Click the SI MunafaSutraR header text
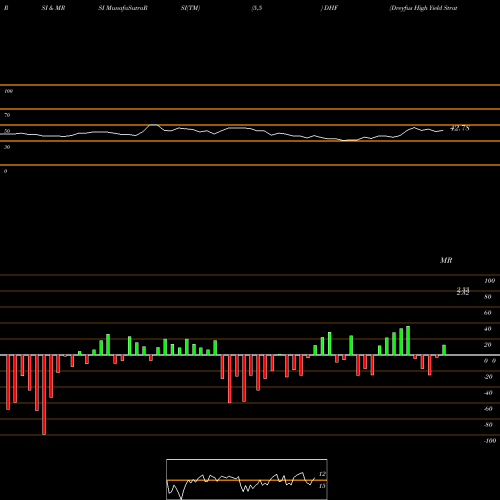This screenshot has width=500, height=500. coord(123,8)
